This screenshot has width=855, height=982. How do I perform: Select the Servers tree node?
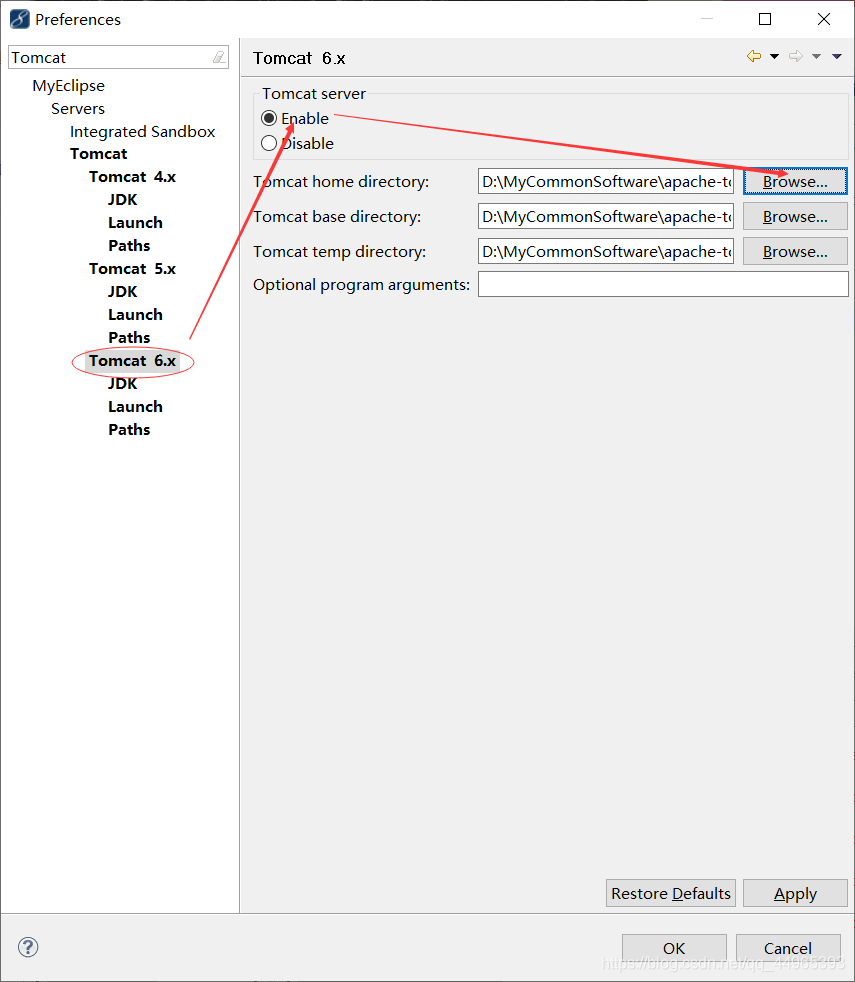[x=78, y=109]
